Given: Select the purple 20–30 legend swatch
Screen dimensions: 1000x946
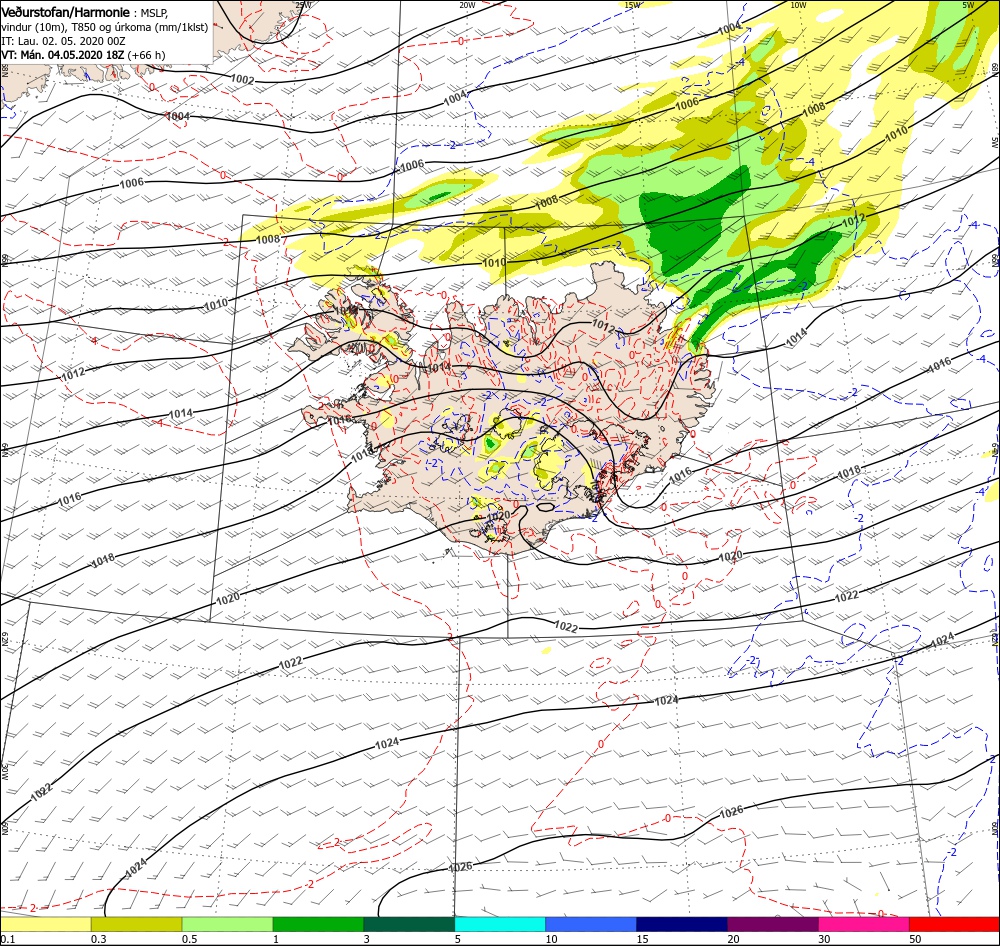Looking at the screenshot, I should [772, 924].
